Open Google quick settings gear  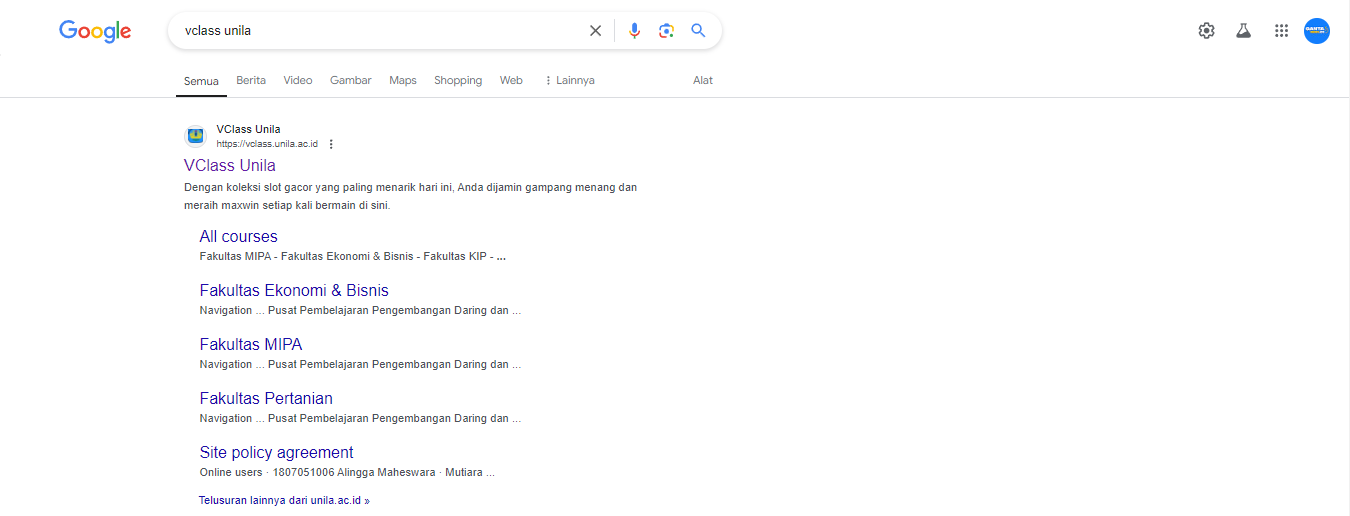click(x=1206, y=31)
